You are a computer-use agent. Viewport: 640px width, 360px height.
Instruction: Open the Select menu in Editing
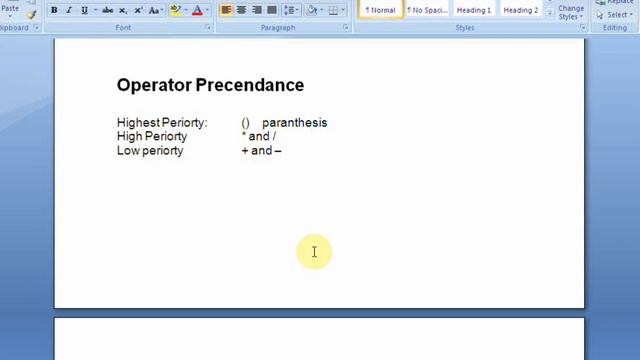(x=614, y=15)
